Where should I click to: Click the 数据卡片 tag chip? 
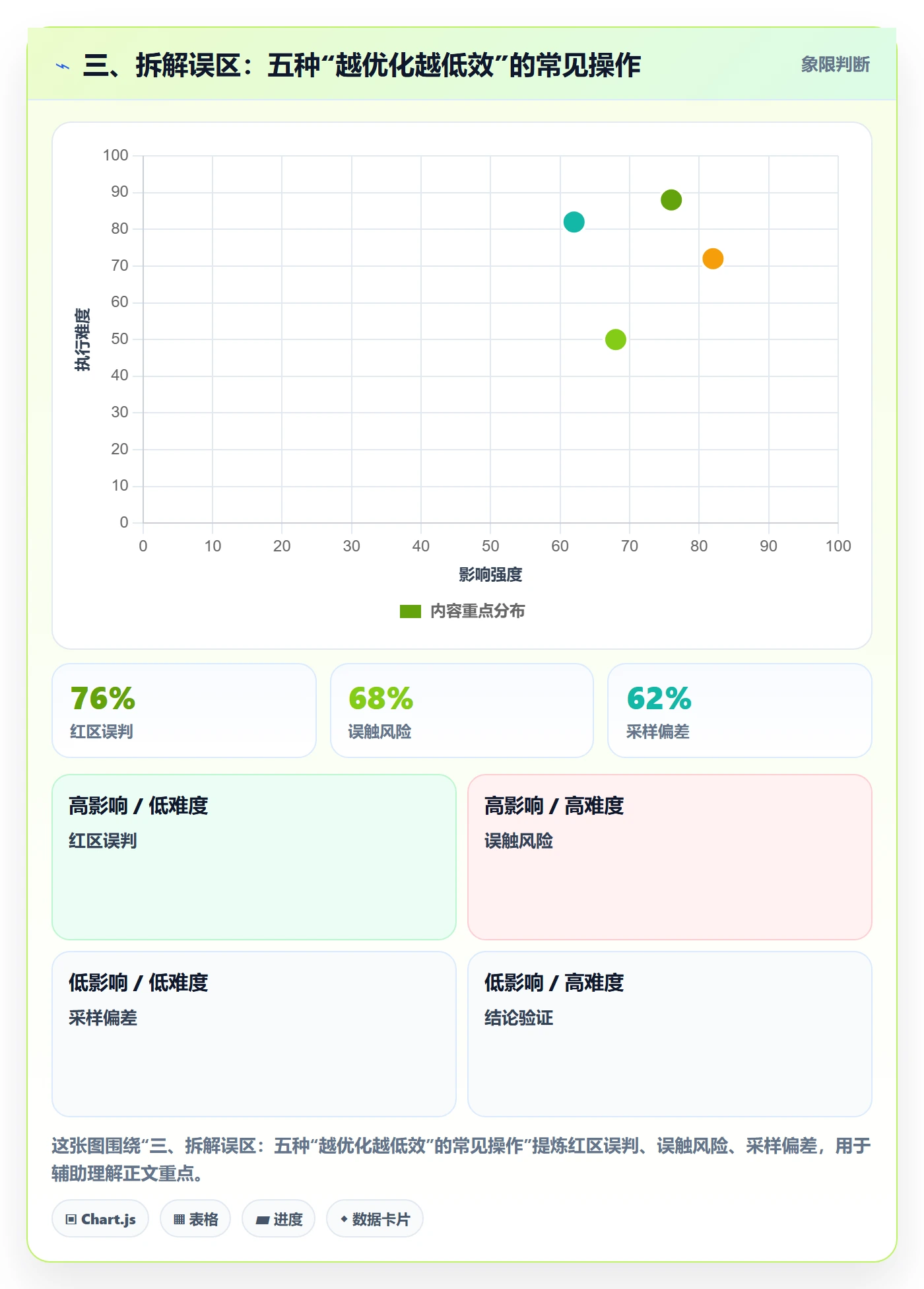[375, 1219]
